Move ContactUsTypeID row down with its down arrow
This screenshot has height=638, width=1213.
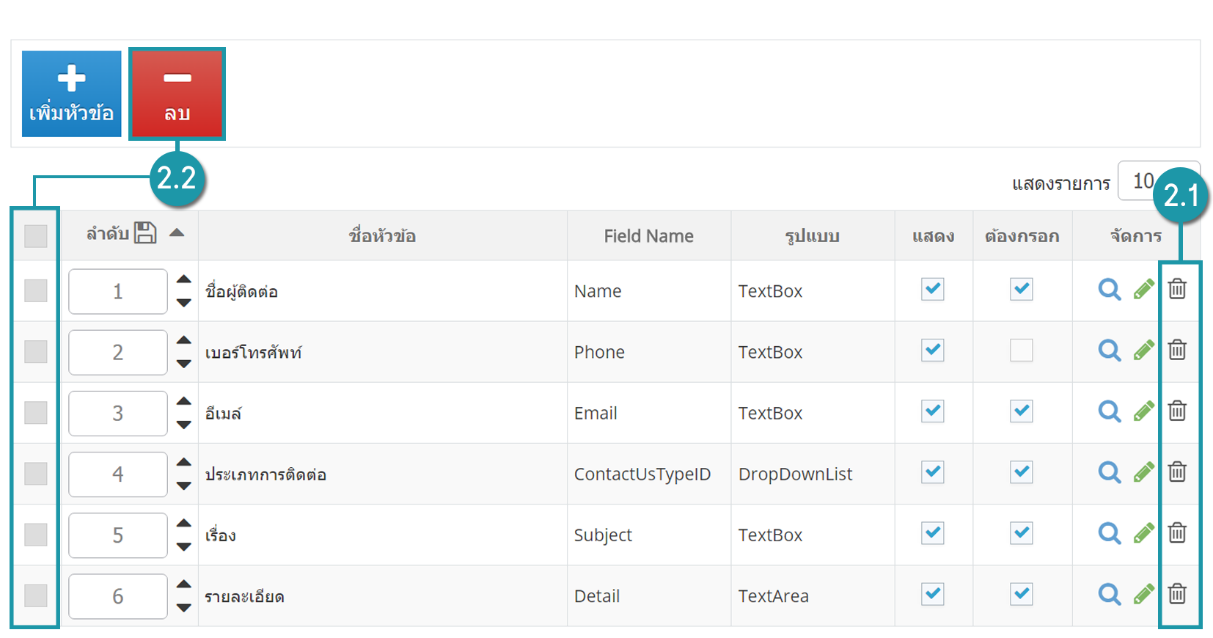pyautogui.click(x=184, y=485)
